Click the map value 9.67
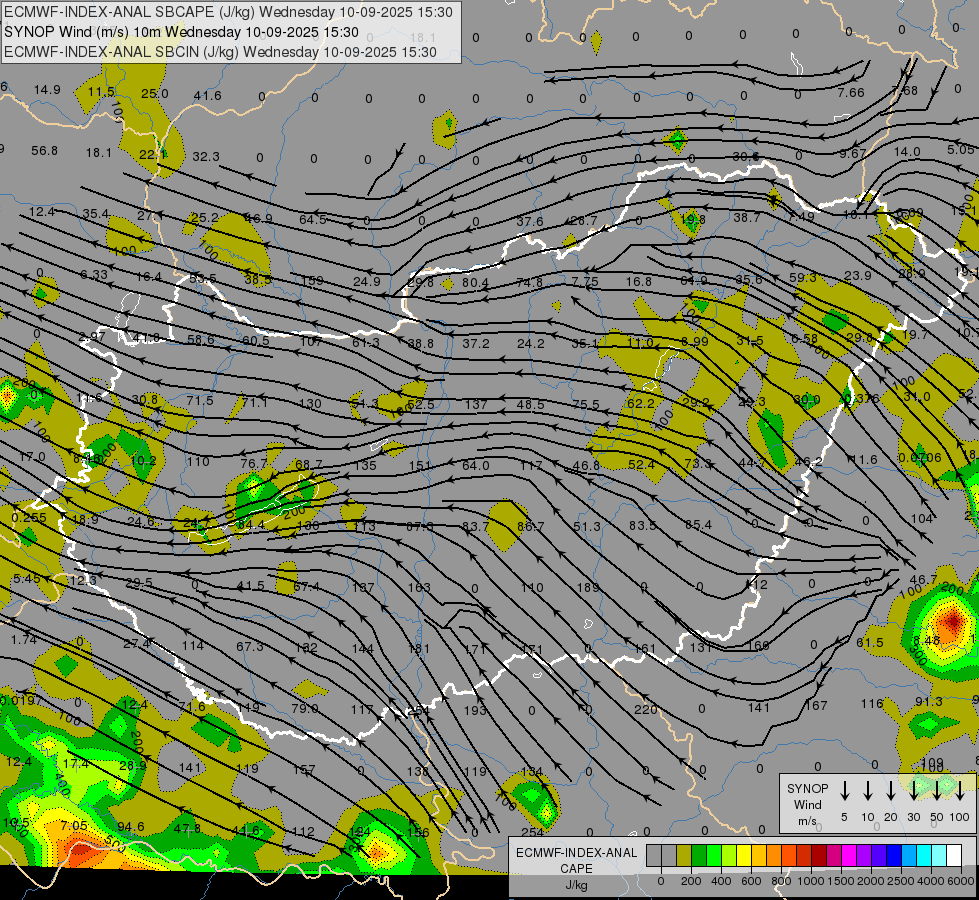The height and width of the screenshot is (900, 979). click(x=852, y=154)
